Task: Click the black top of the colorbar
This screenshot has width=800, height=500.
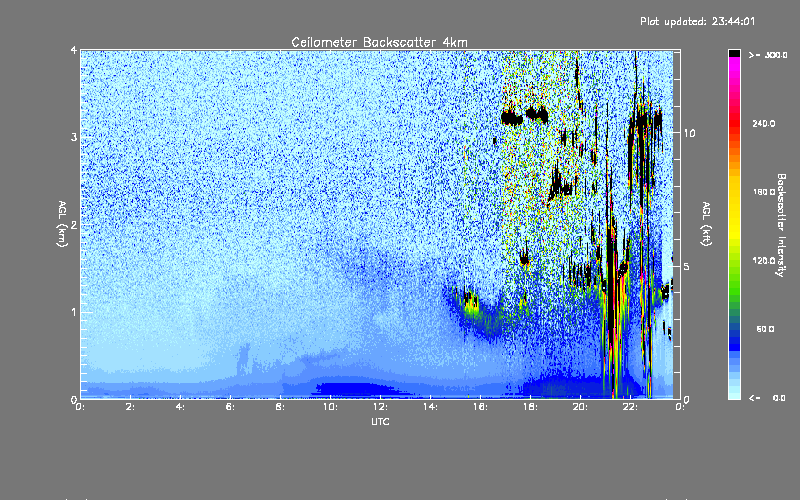Action: point(734,53)
